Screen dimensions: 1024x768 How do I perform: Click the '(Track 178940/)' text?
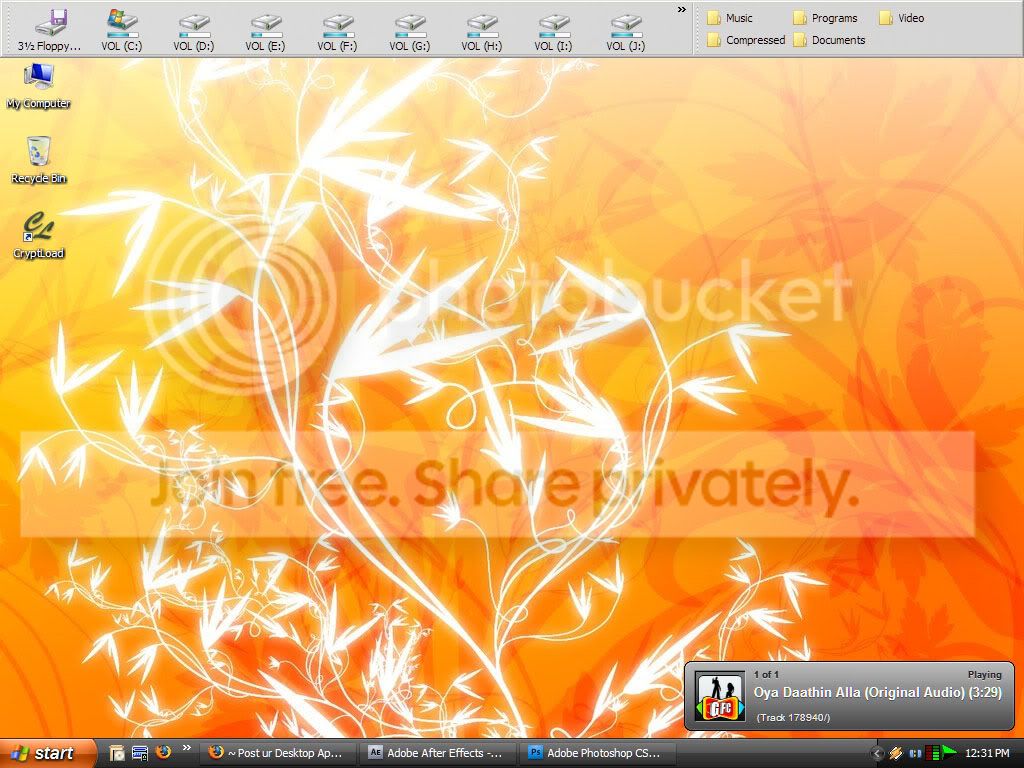point(793,717)
